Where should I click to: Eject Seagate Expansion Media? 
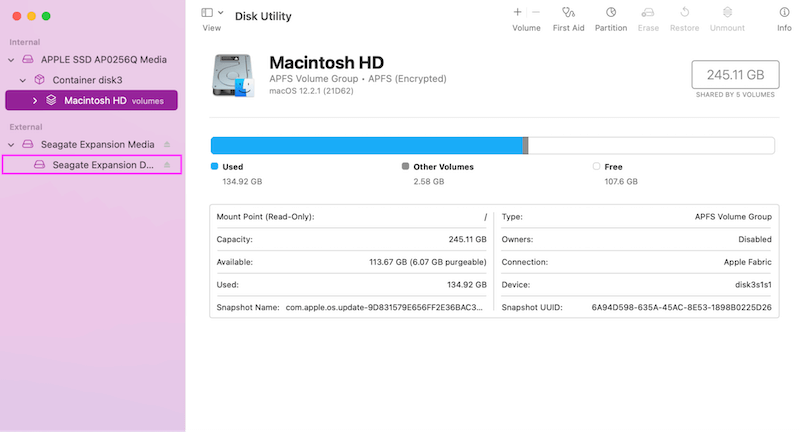(167, 144)
